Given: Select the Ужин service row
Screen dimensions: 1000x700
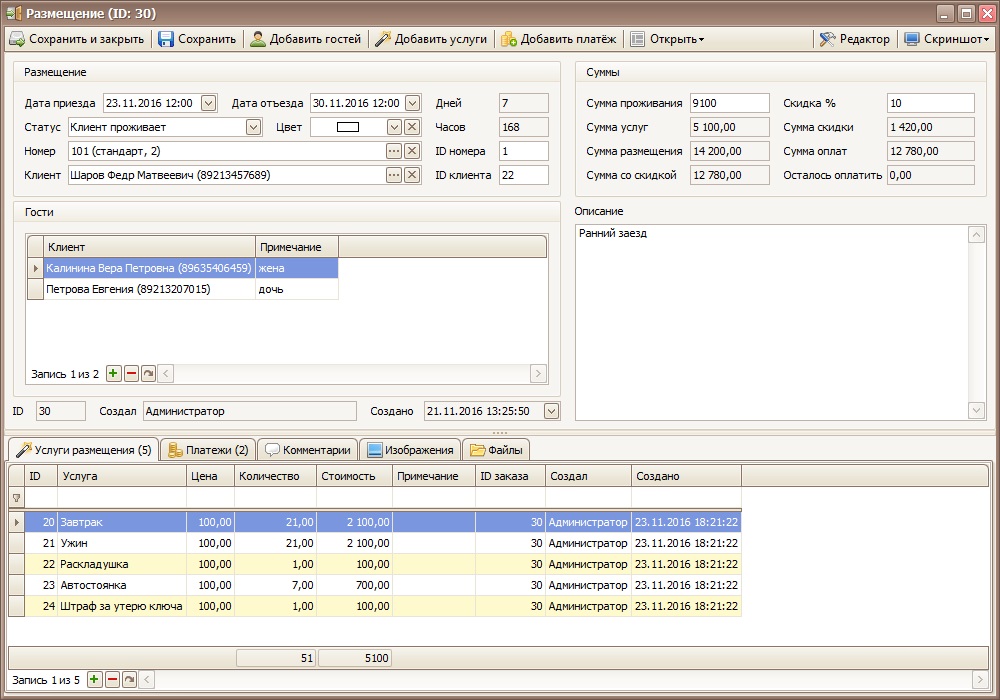Looking at the screenshot, I should [x=383, y=543].
